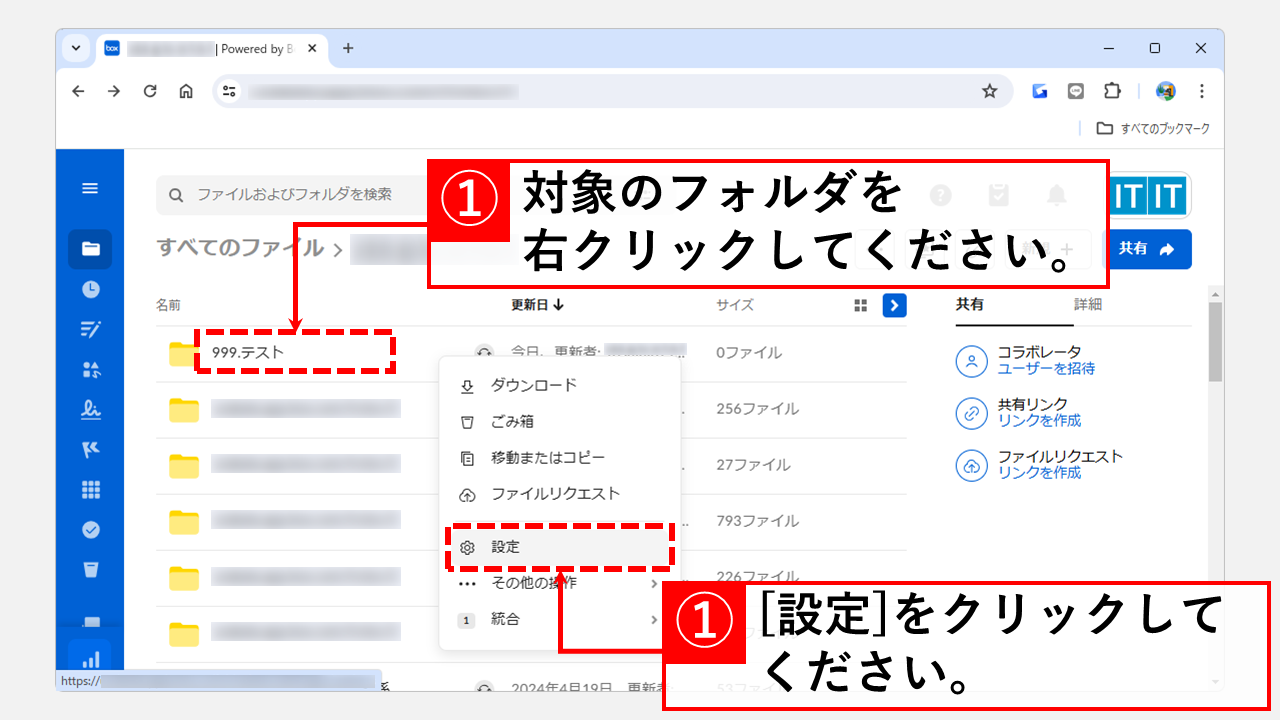The image size is (1280, 720).
Task: Collapse the right sidebar with blue arrow button
Action: tap(894, 305)
